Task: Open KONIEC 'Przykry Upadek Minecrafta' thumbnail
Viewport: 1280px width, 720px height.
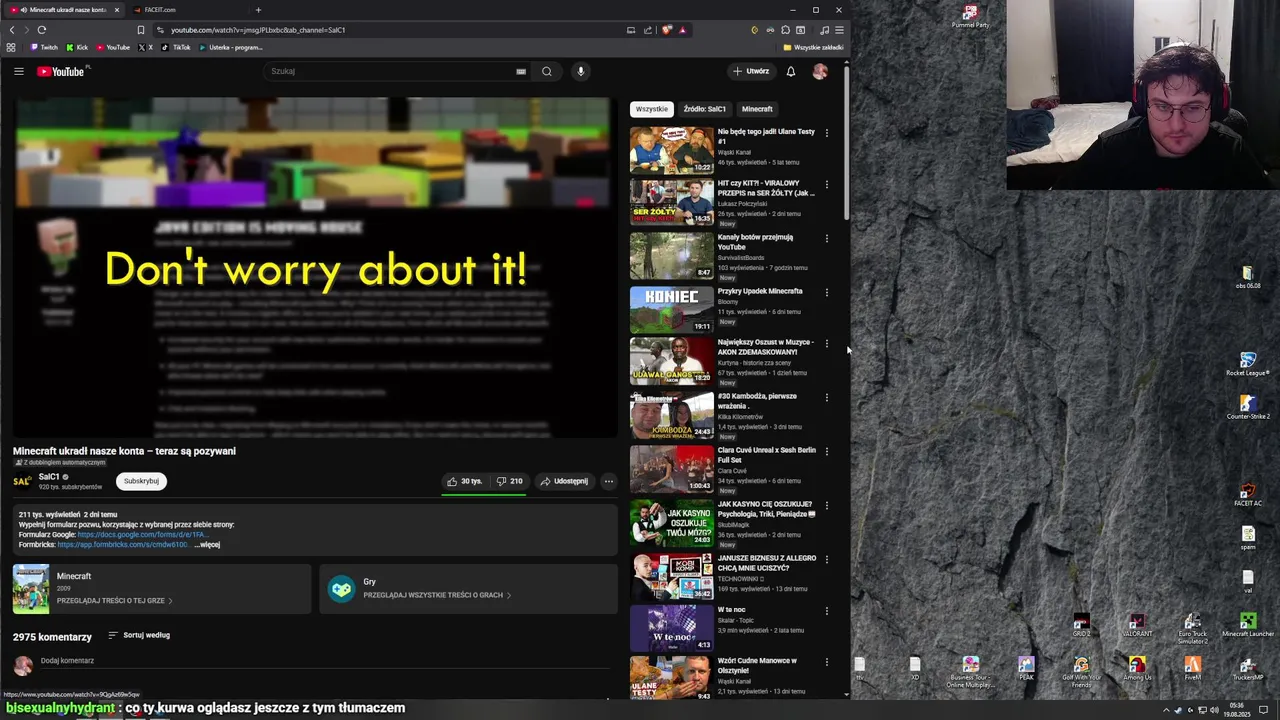Action: point(672,310)
